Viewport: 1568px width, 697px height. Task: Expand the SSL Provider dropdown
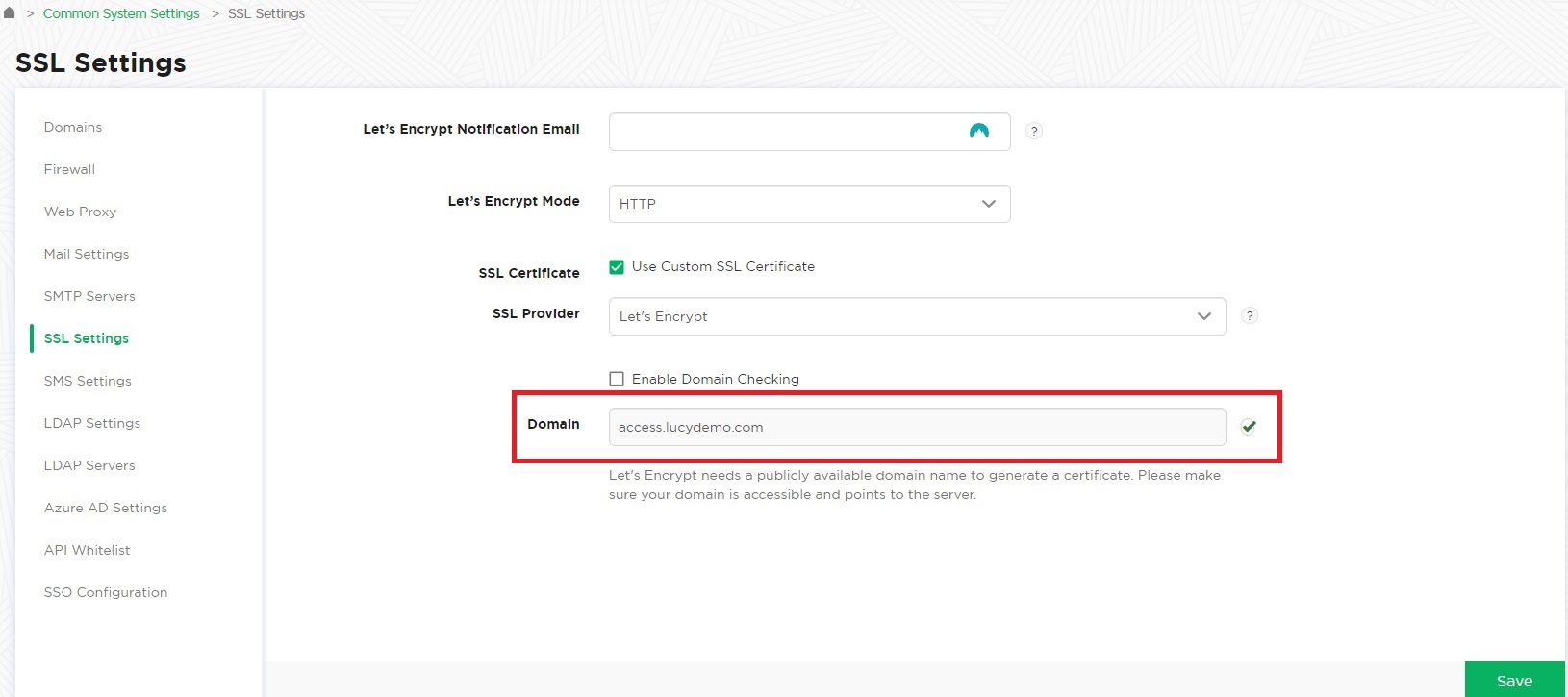(x=917, y=316)
